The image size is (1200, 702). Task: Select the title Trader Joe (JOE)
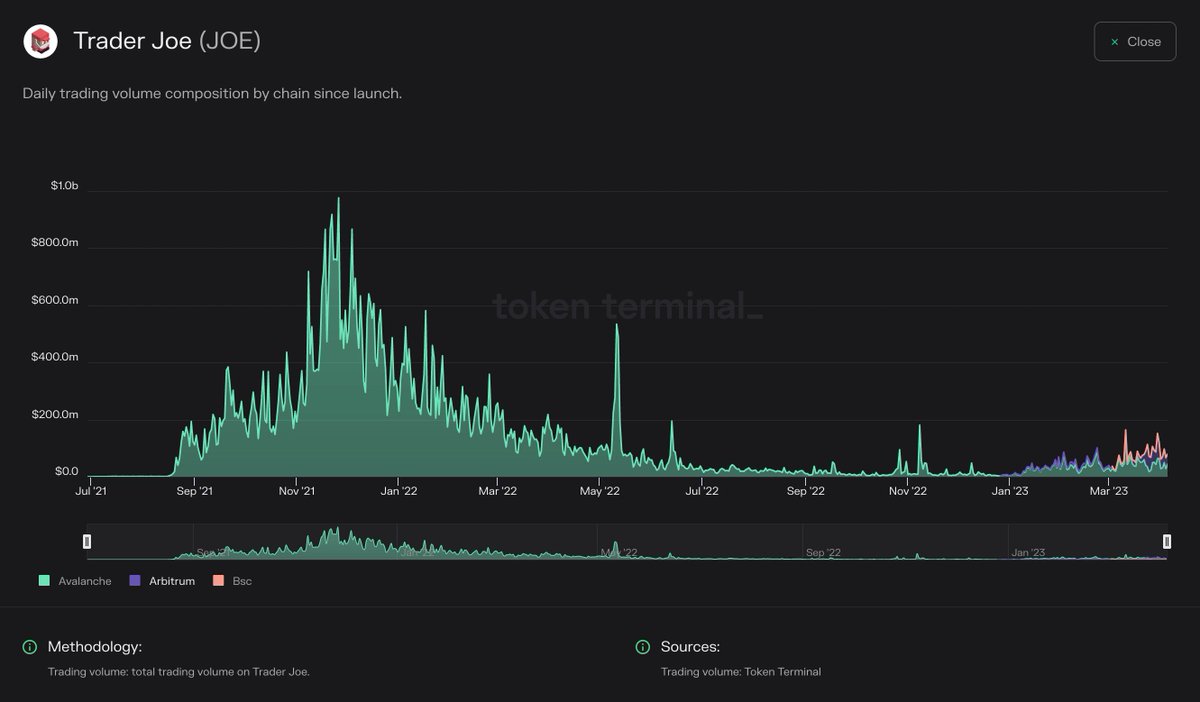pos(166,41)
